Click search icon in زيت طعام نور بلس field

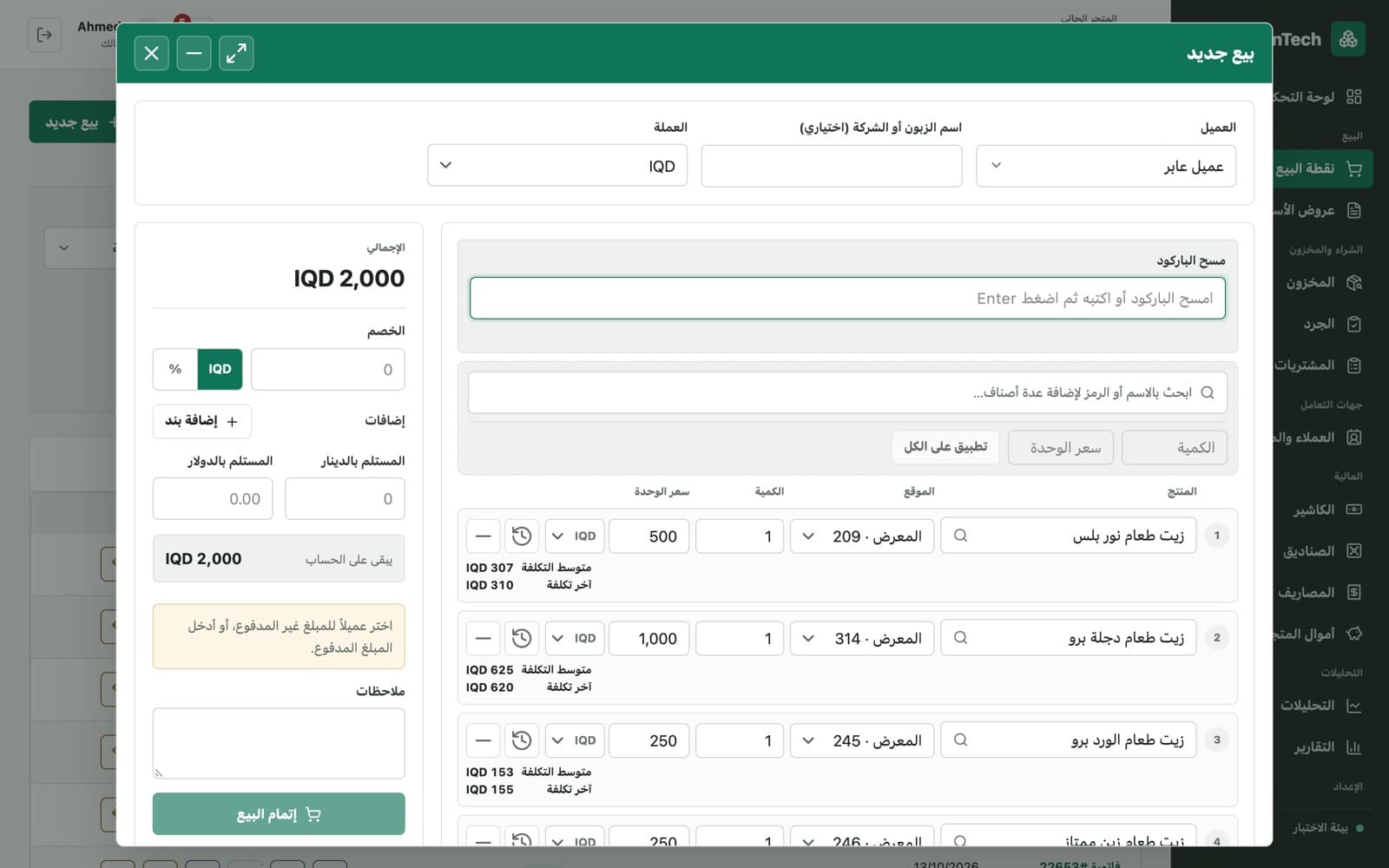(960, 536)
